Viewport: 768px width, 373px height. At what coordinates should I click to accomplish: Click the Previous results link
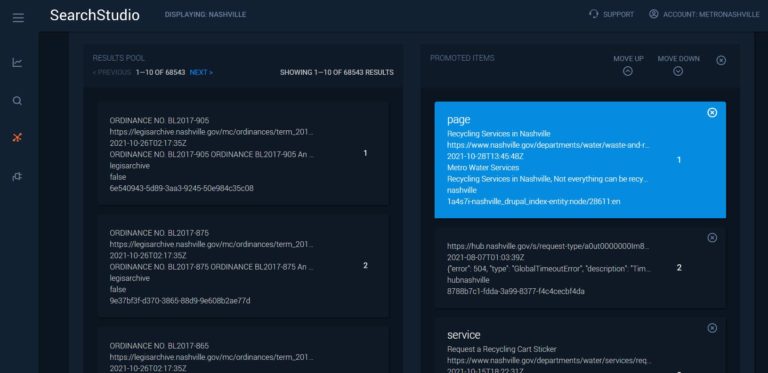click(x=112, y=72)
